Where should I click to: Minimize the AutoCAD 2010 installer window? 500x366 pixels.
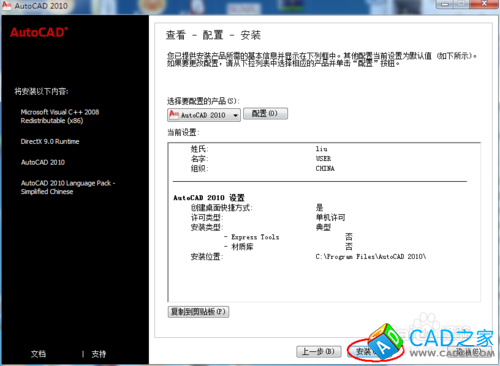click(445, 4)
